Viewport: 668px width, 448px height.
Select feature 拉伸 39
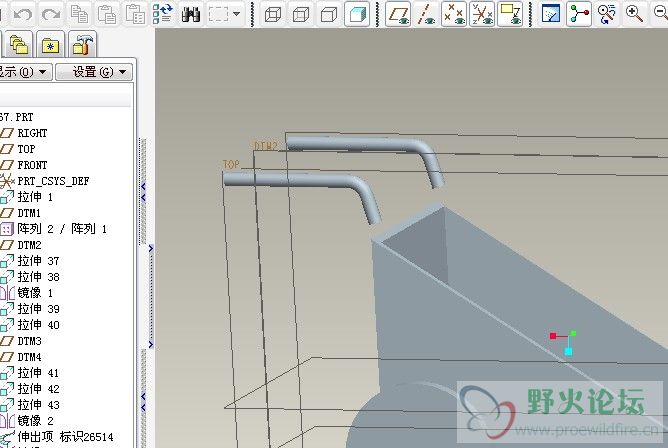(x=38, y=309)
